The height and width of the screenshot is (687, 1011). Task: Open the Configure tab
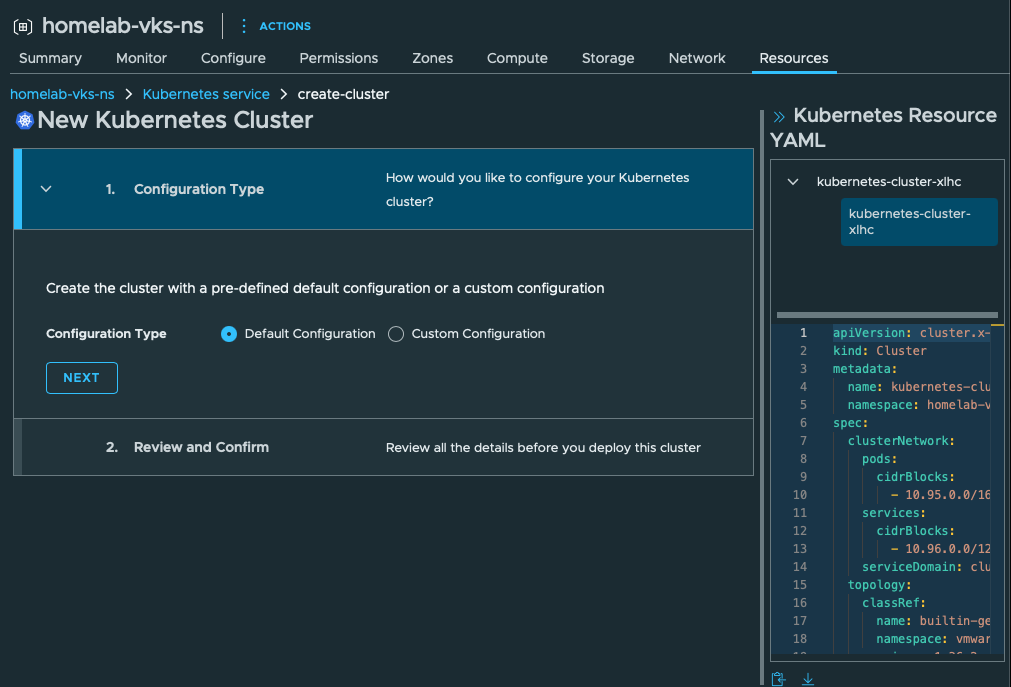click(x=233, y=58)
